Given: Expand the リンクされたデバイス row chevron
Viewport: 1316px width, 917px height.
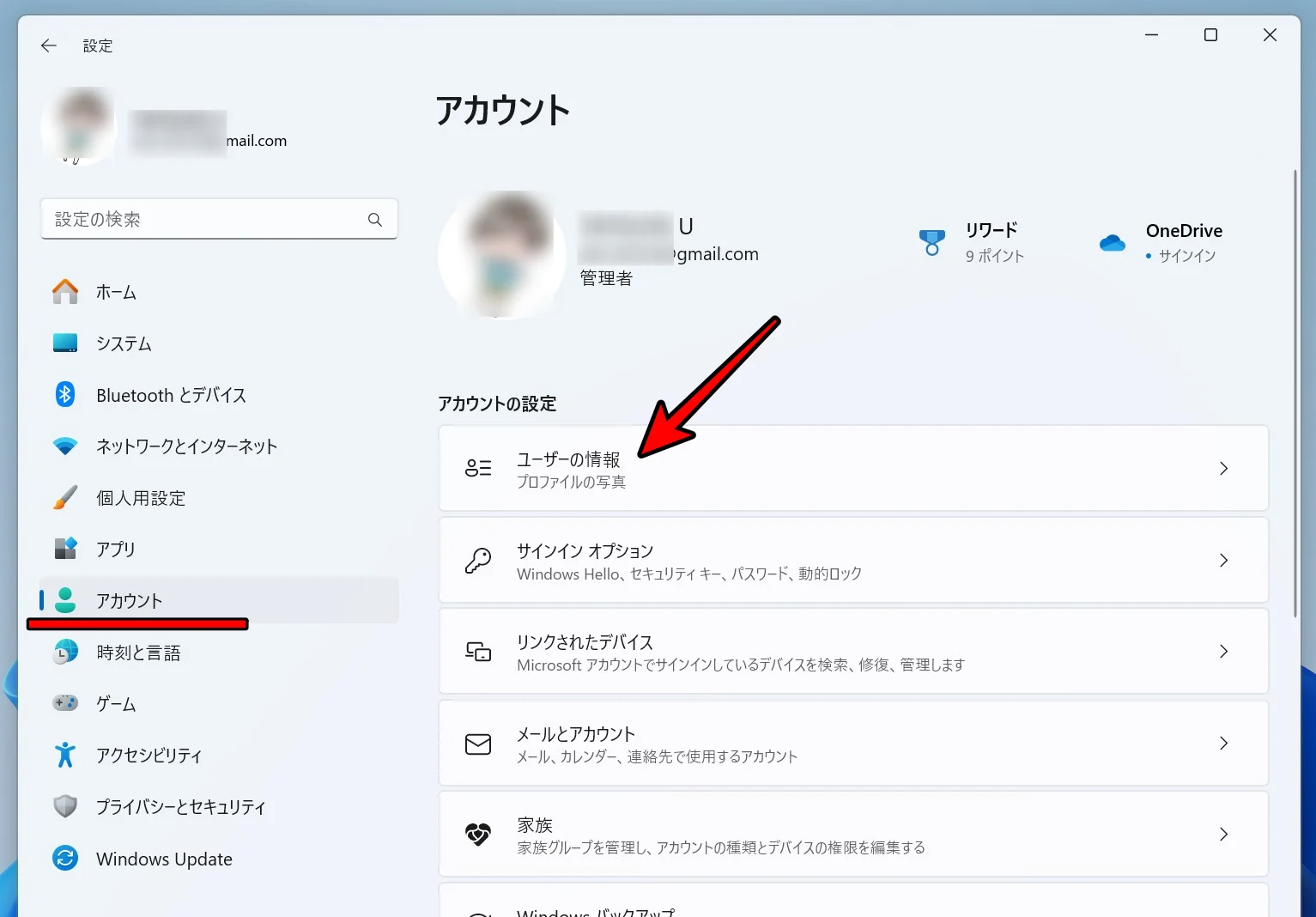Looking at the screenshot, I should [x=1223, y=651].
